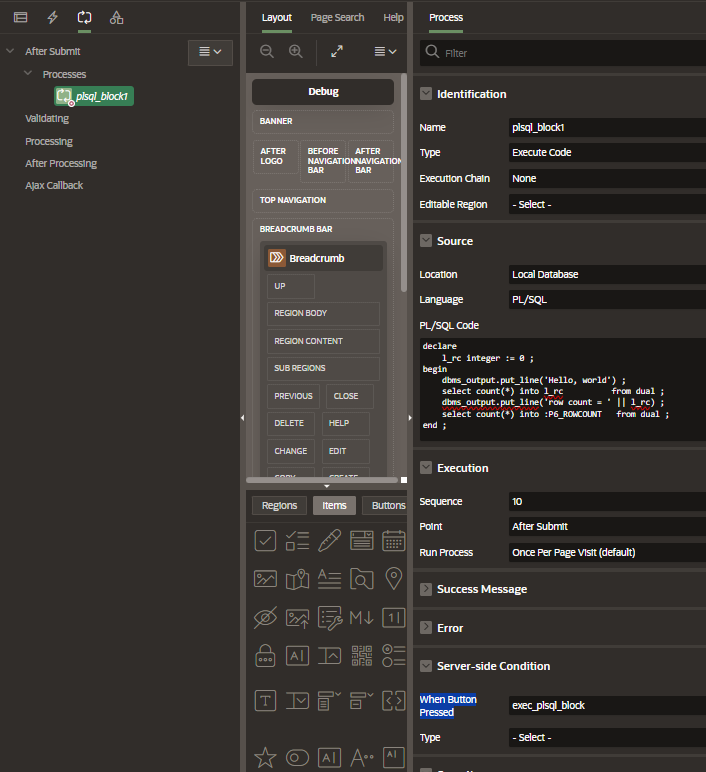Image resolution: width=706 pixels, height=772 pixels.
Task: Open the Regions gallery tab
Action: coord(279,505)
